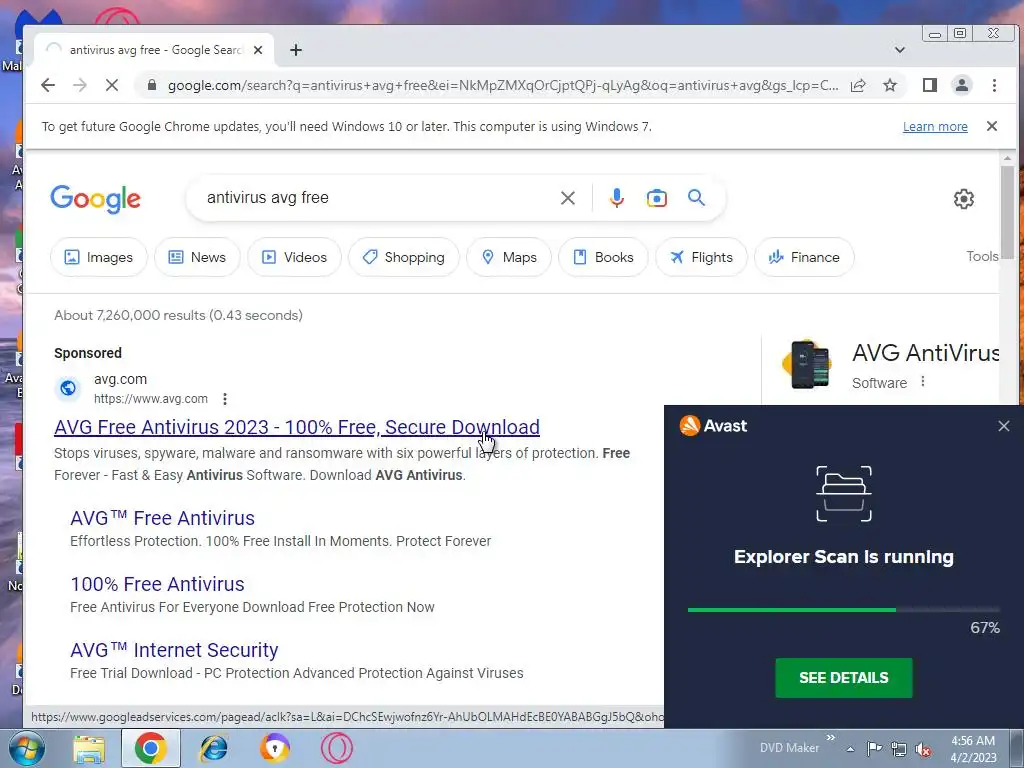Bookmark this page with the star
This screenshot has width=1024, height=768.
coord(889,85)
